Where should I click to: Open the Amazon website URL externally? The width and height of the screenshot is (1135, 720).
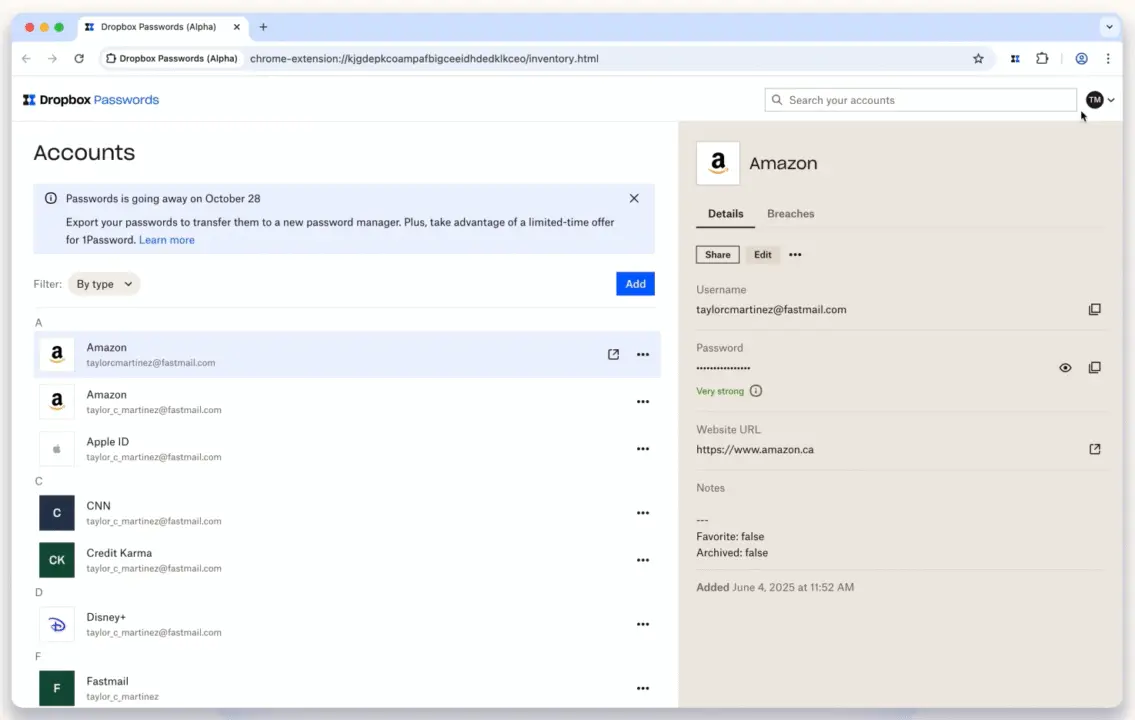[1094, 449]
